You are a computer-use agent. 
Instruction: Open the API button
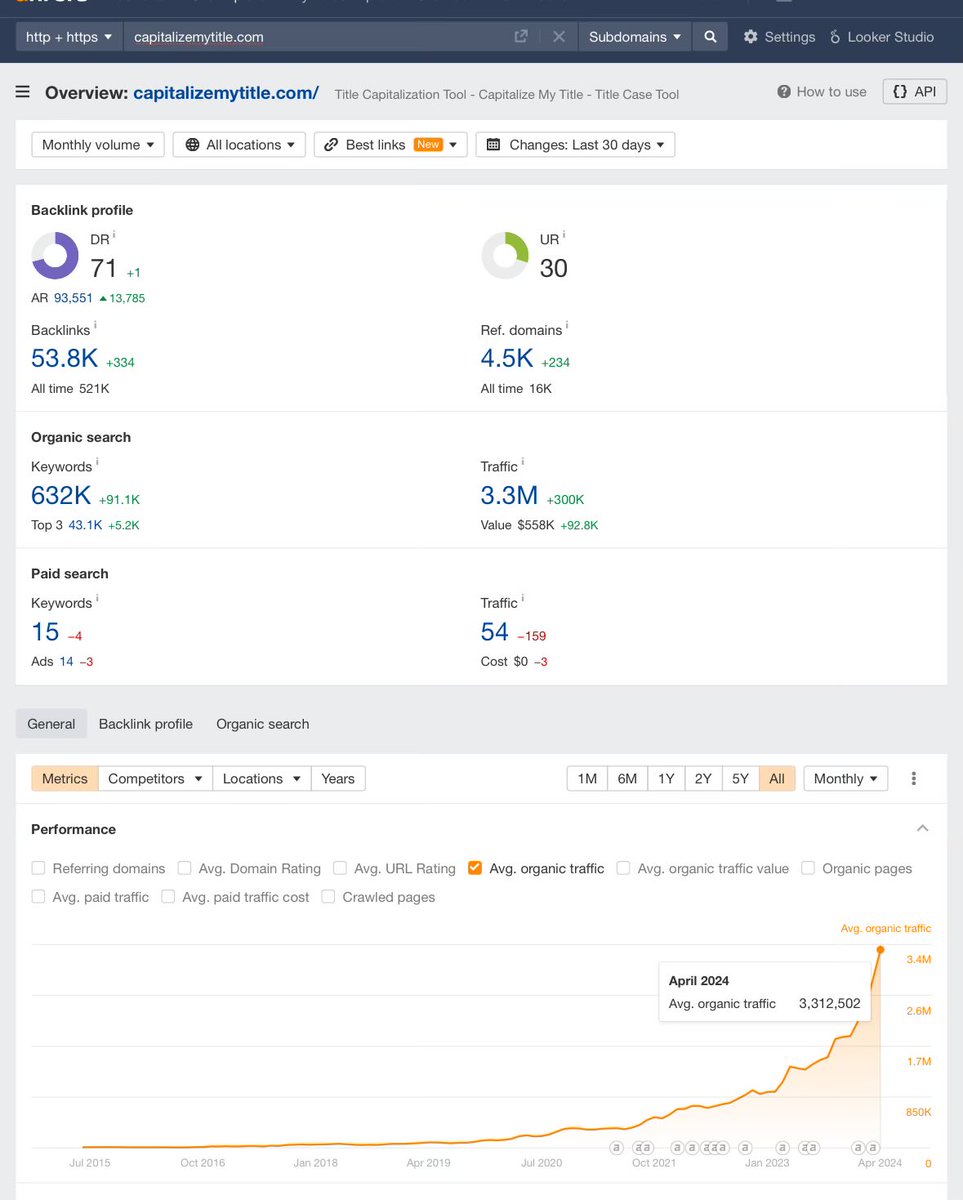pos(914,91)
